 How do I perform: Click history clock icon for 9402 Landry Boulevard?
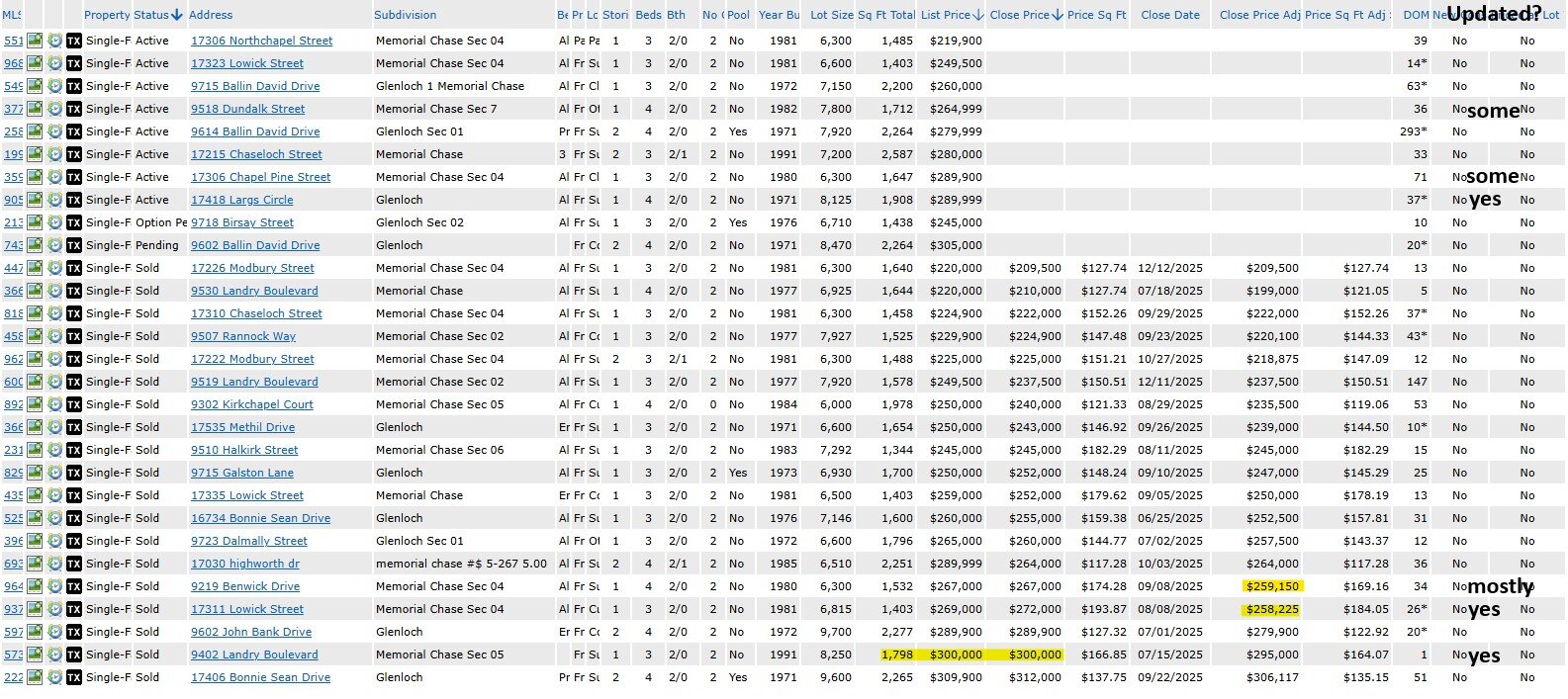click(x=54, y=655)
